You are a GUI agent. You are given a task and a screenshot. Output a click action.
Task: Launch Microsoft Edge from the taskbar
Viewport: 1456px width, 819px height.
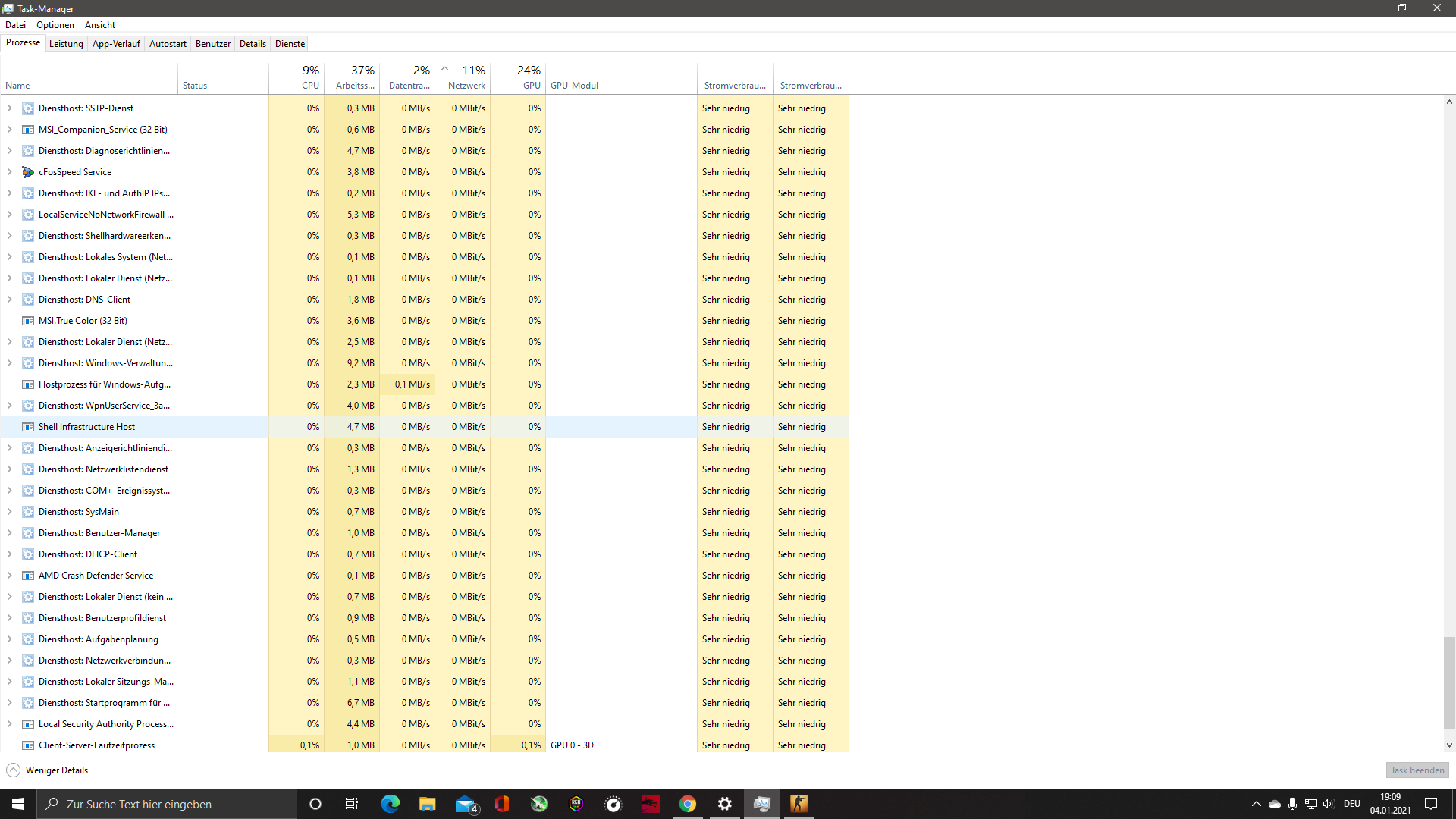[x=390, y=804]
